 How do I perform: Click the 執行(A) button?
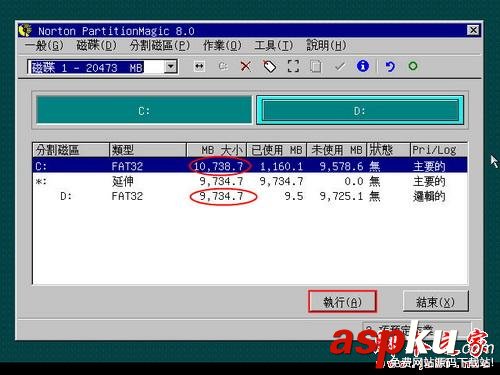pyautogui.click(x=342, y=302)
